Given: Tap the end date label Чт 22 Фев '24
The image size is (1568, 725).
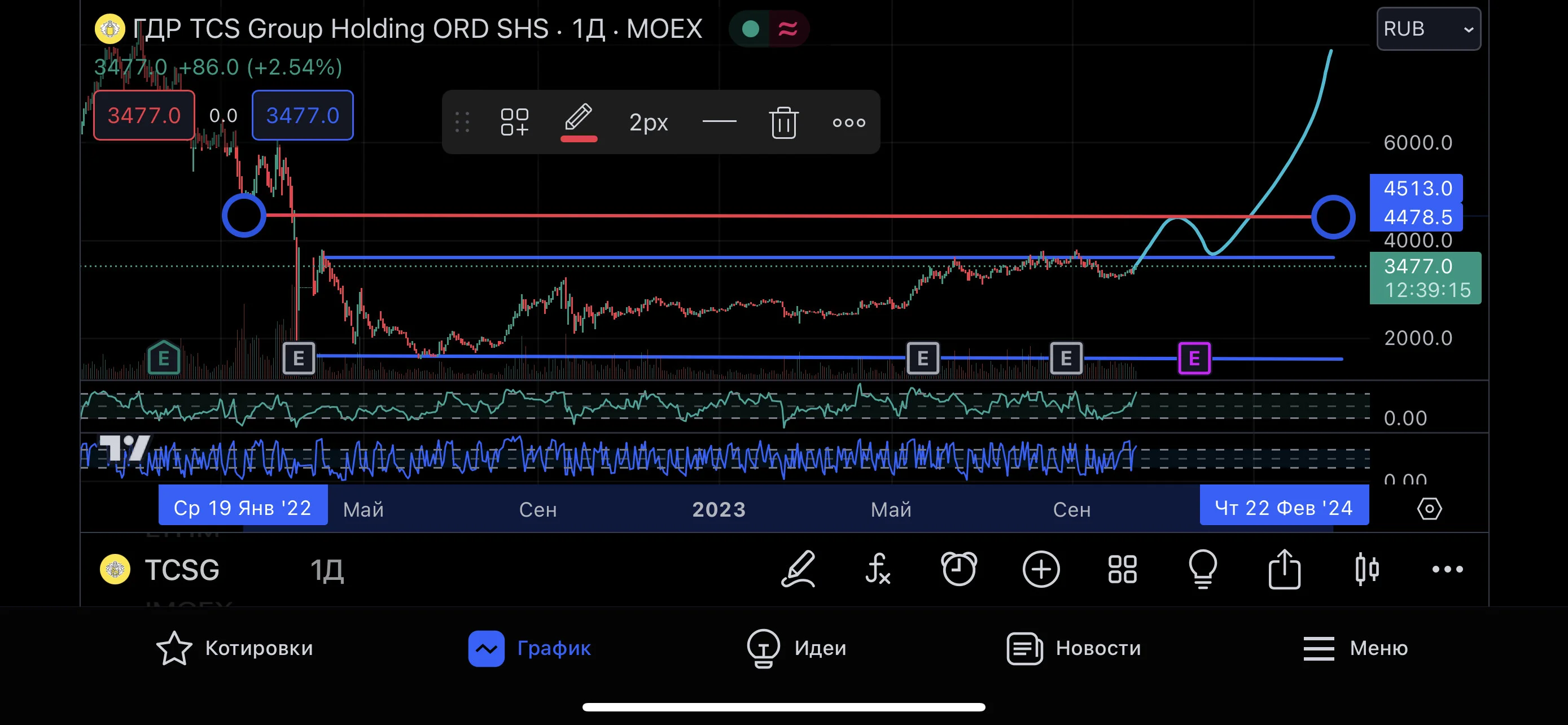Looking at the screenshot, I should 1284,506.
